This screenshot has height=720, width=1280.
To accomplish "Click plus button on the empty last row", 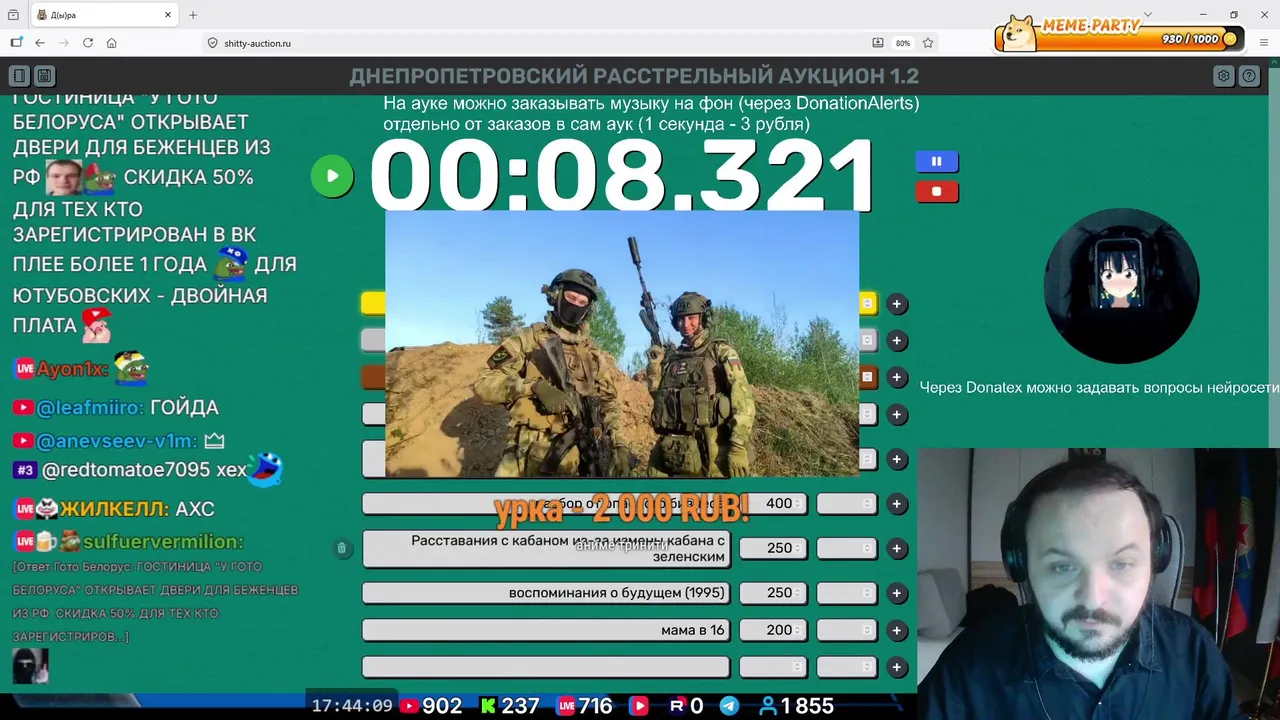I will (x=897, y=667).
